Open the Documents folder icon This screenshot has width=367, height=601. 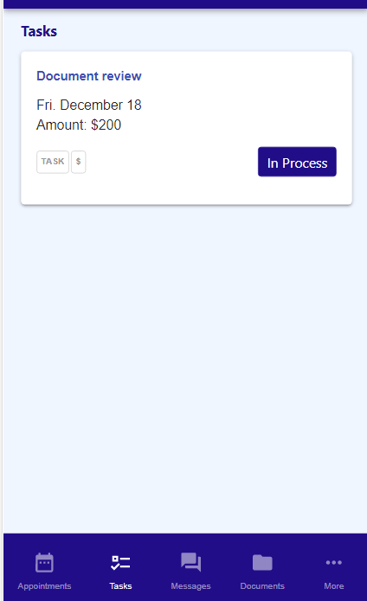[262, 563]
